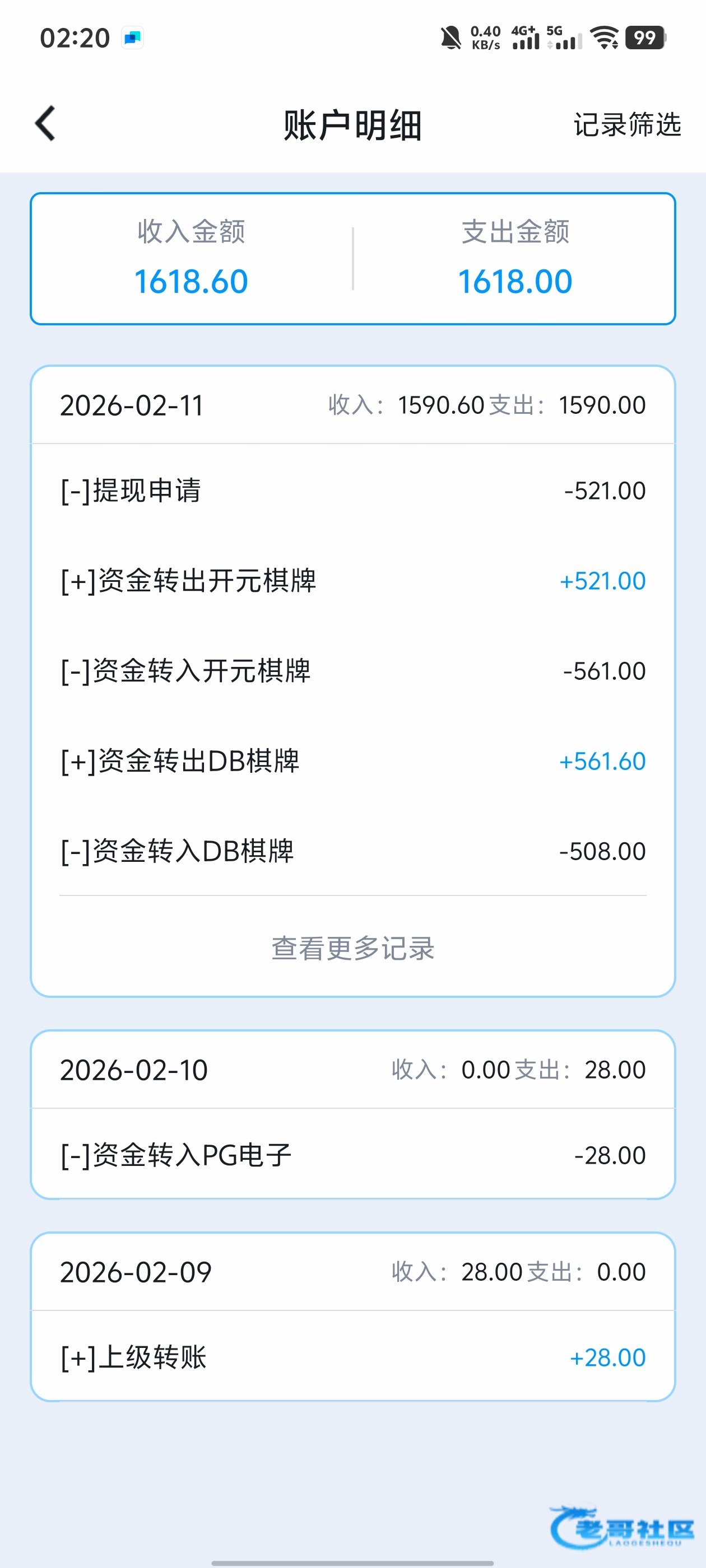Tap the Wi-Fi status icon
706x1568 pixels.
coord(605,38)
